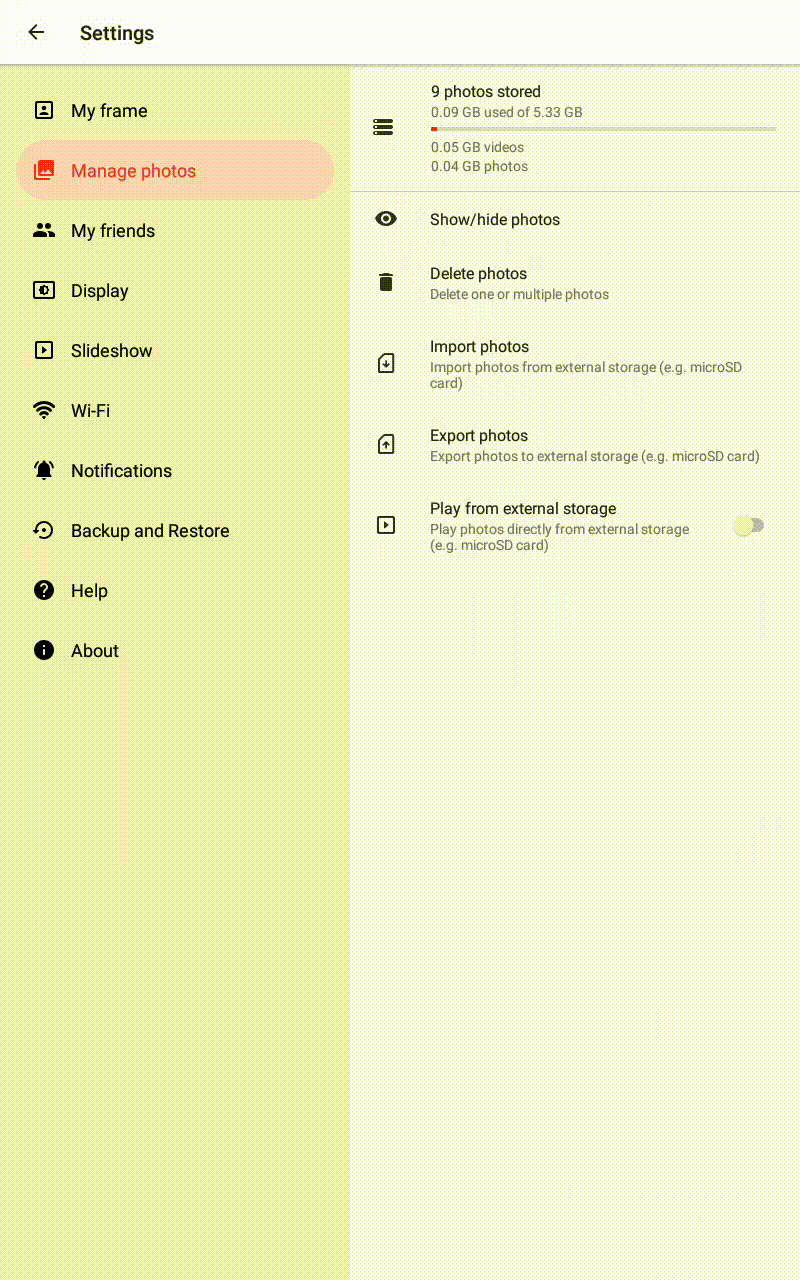Click the 9 photos stored summary
The image size is (800, 1280).
click(486, 91)
